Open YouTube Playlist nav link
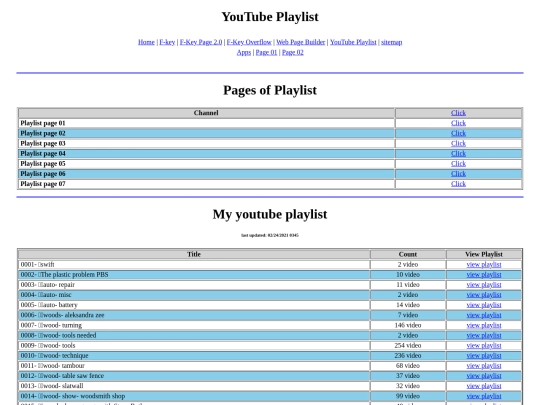This screenshot has height=405, width=540. click(353, 42)
